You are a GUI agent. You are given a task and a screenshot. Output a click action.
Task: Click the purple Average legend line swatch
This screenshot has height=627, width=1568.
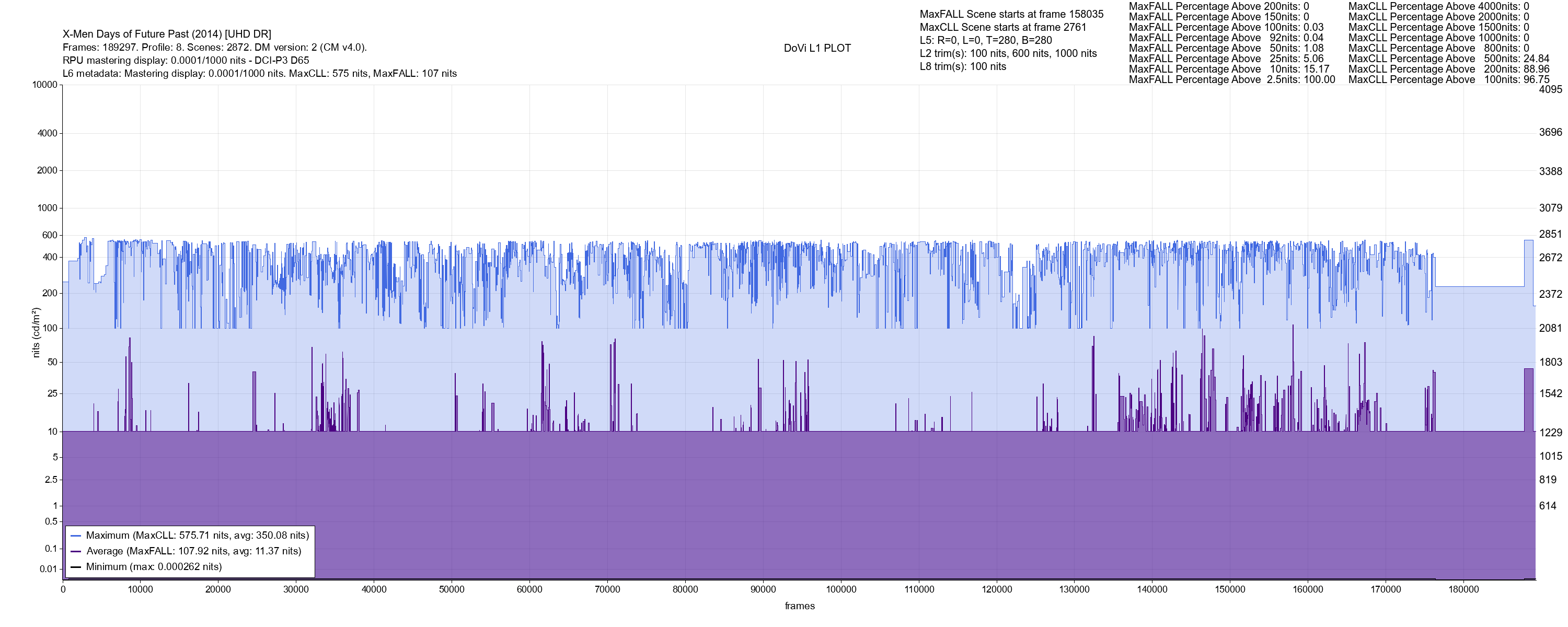click(76, 552)
